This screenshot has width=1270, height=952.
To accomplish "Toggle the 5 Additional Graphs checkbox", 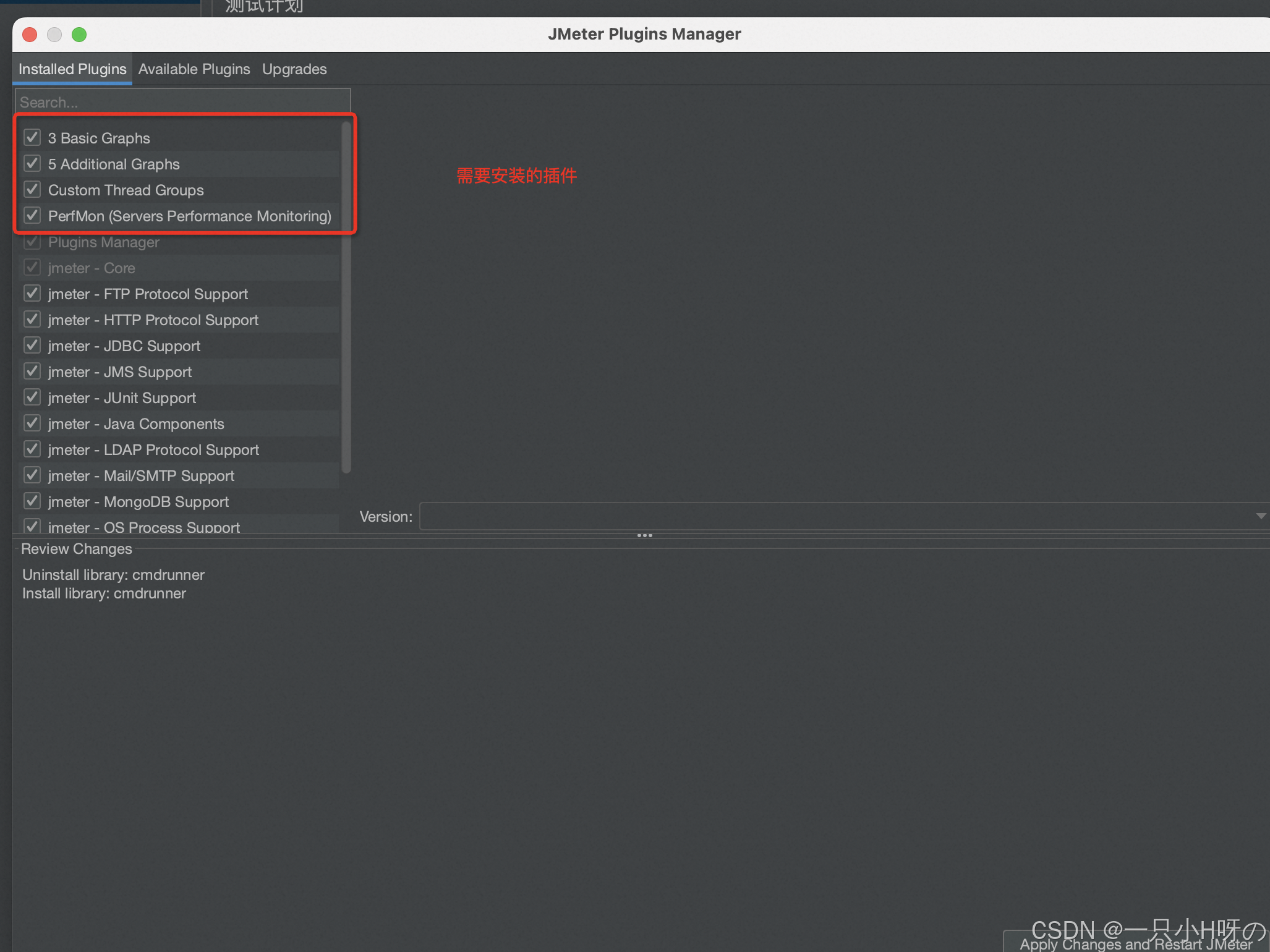I will click(32, 163).
